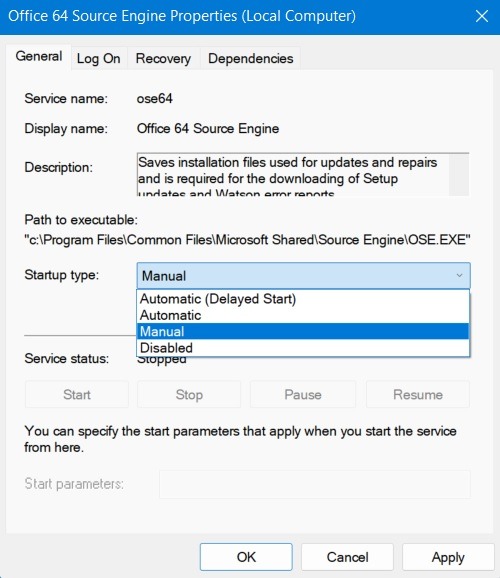This screenshot has height=578, width=500.
Task: Click the Description box scrollbar
Action: 459,175
